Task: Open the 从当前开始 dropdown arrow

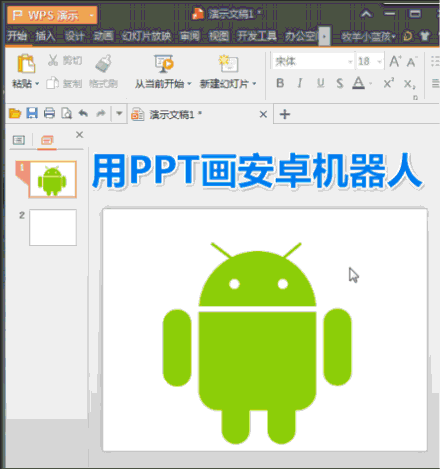Action: [189, 83]
